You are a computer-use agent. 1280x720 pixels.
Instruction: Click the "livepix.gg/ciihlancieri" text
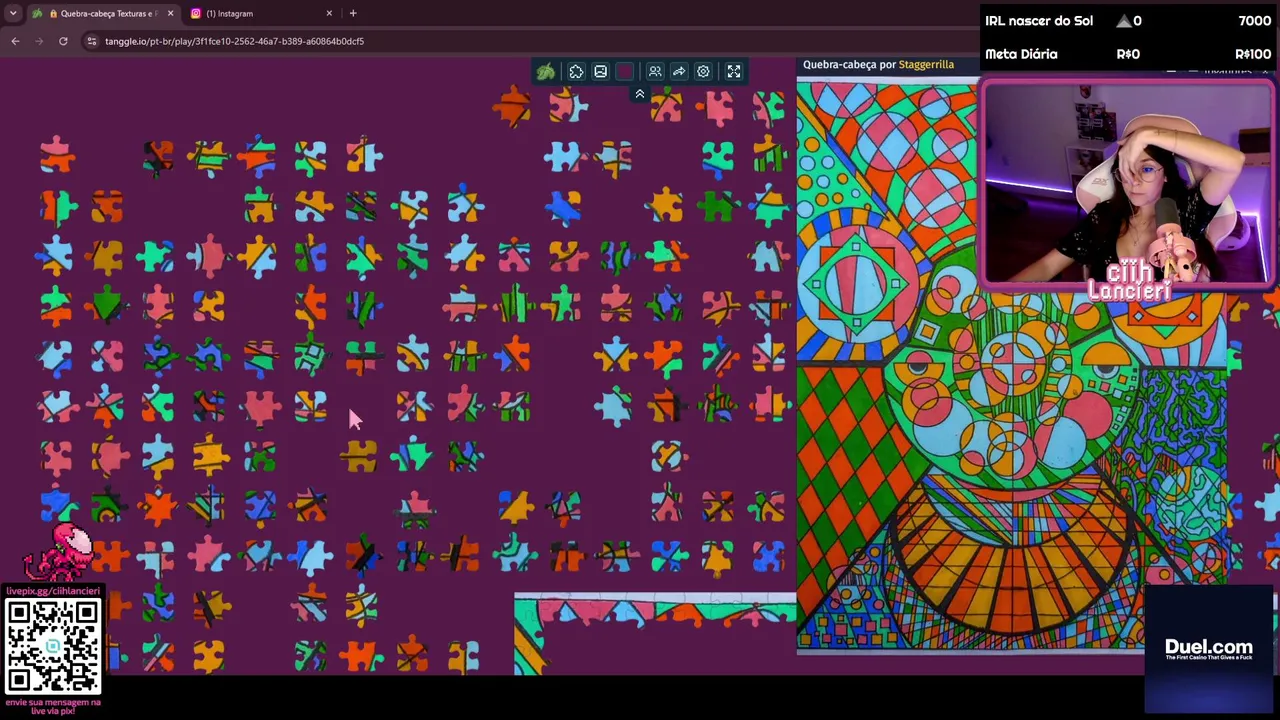[x=53, y=591]
